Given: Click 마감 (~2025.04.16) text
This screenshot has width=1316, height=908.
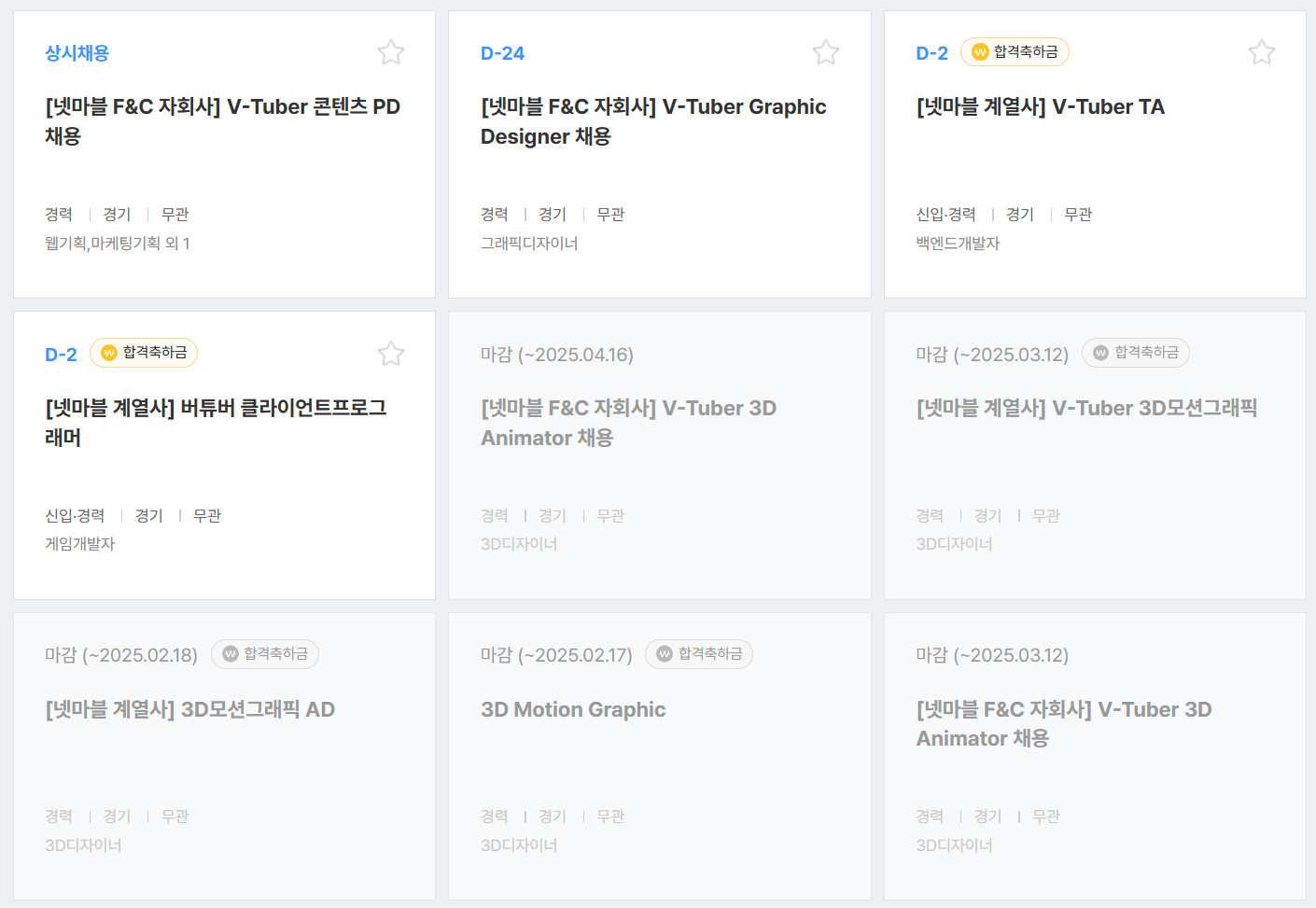Looking at the screenshot, I should coord(557,355).
